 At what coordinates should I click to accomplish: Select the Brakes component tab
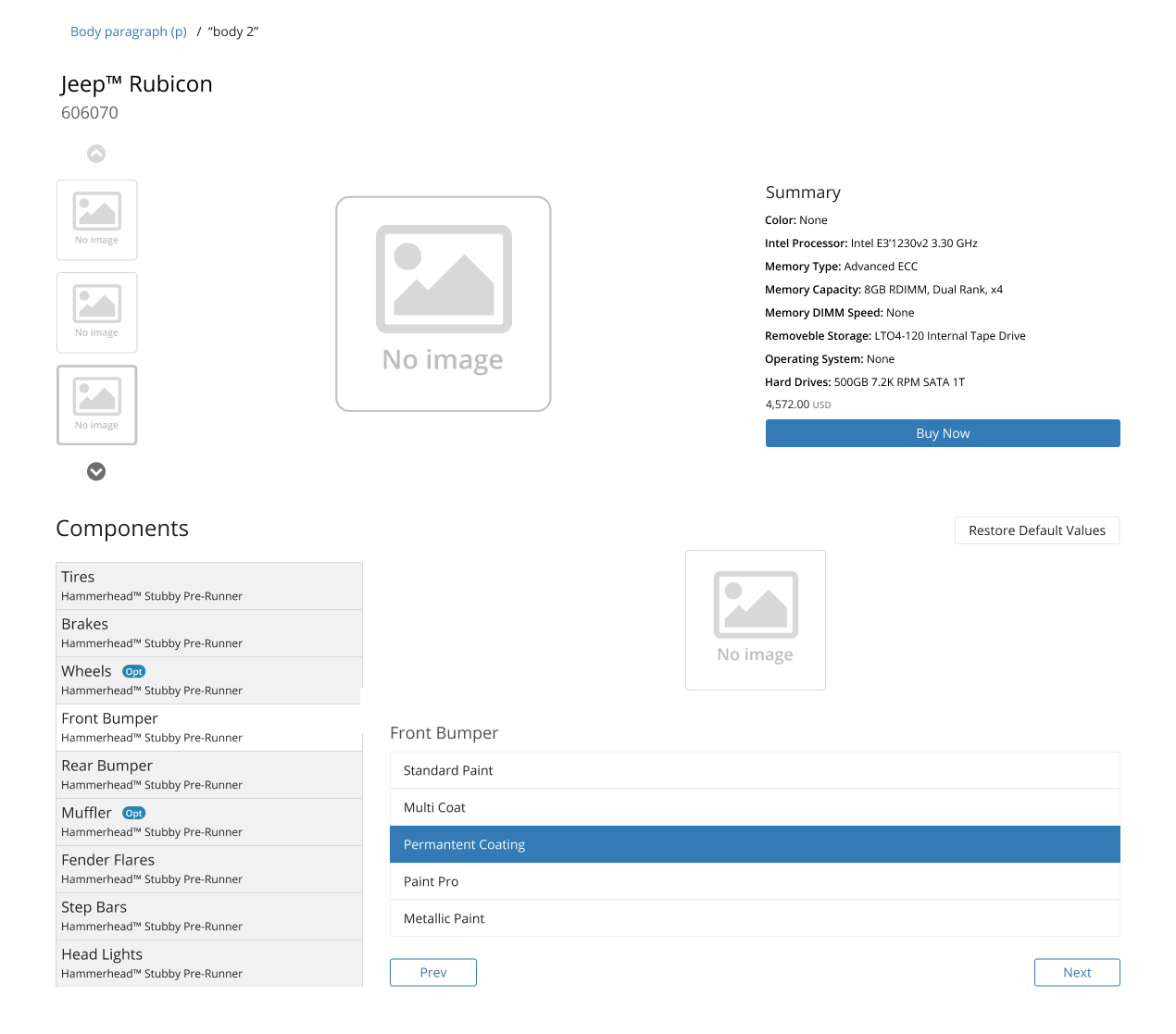click(209, 633)
